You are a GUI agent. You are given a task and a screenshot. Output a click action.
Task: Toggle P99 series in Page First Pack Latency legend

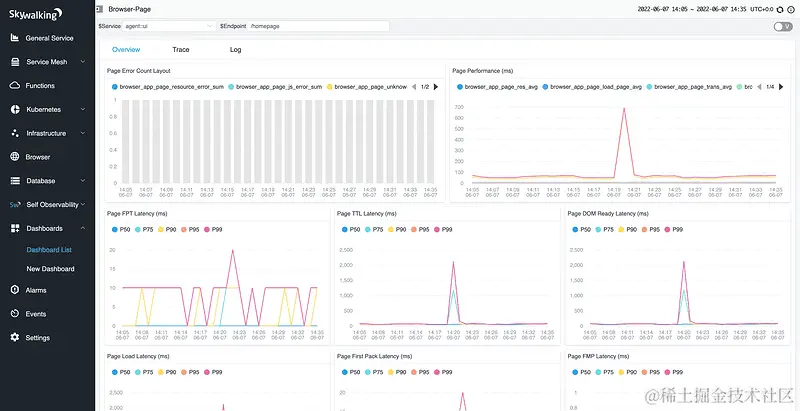pos(443,372)
